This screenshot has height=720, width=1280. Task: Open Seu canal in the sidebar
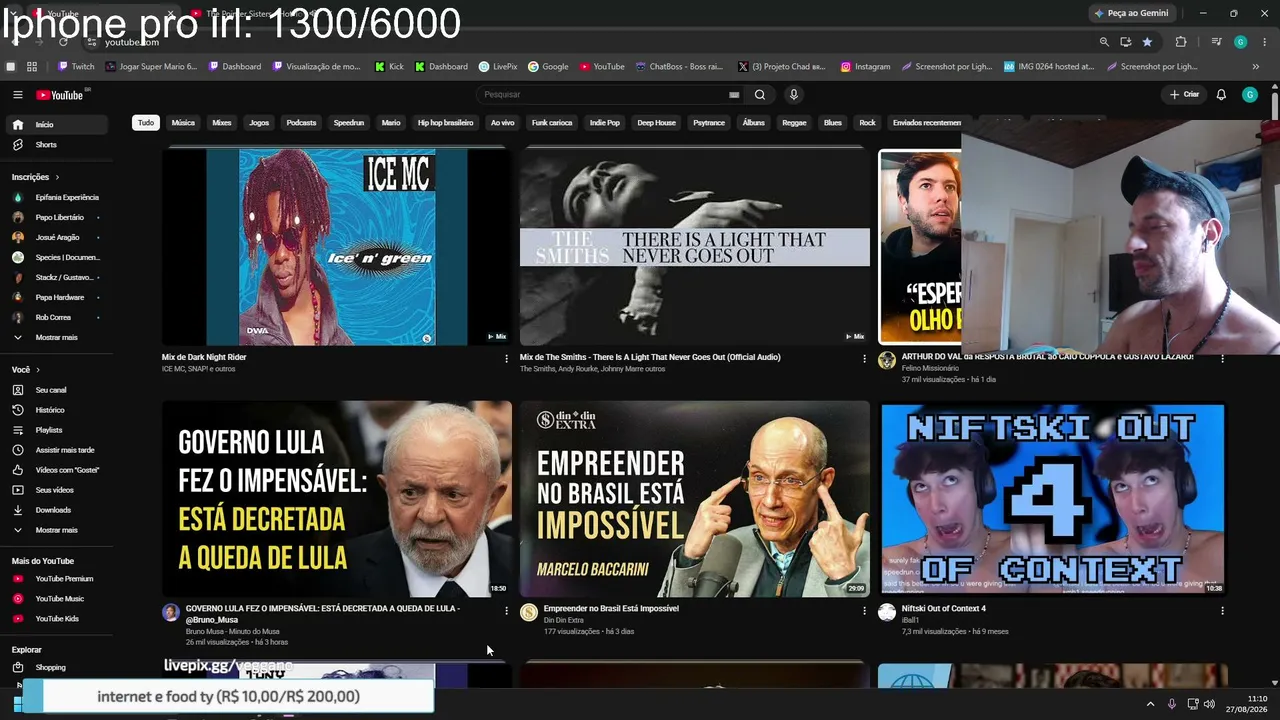tap(56, 390)
